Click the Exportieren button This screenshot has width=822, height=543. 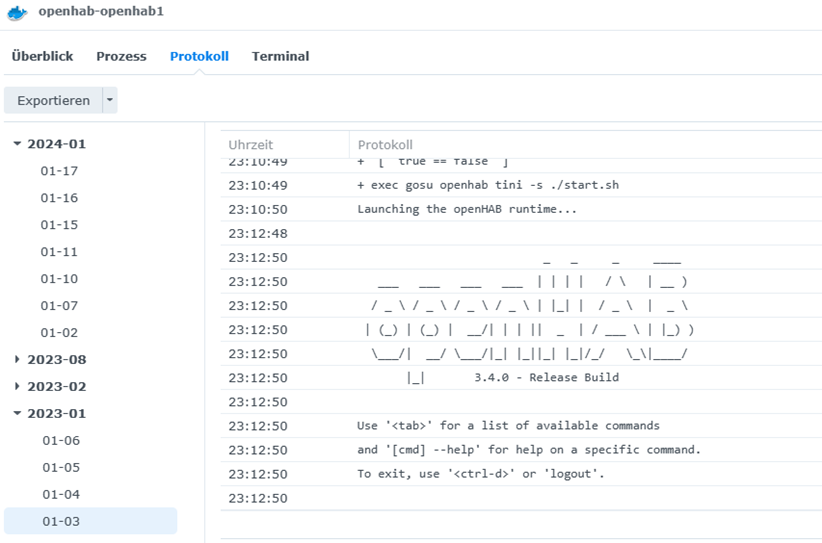pos(53,100)
